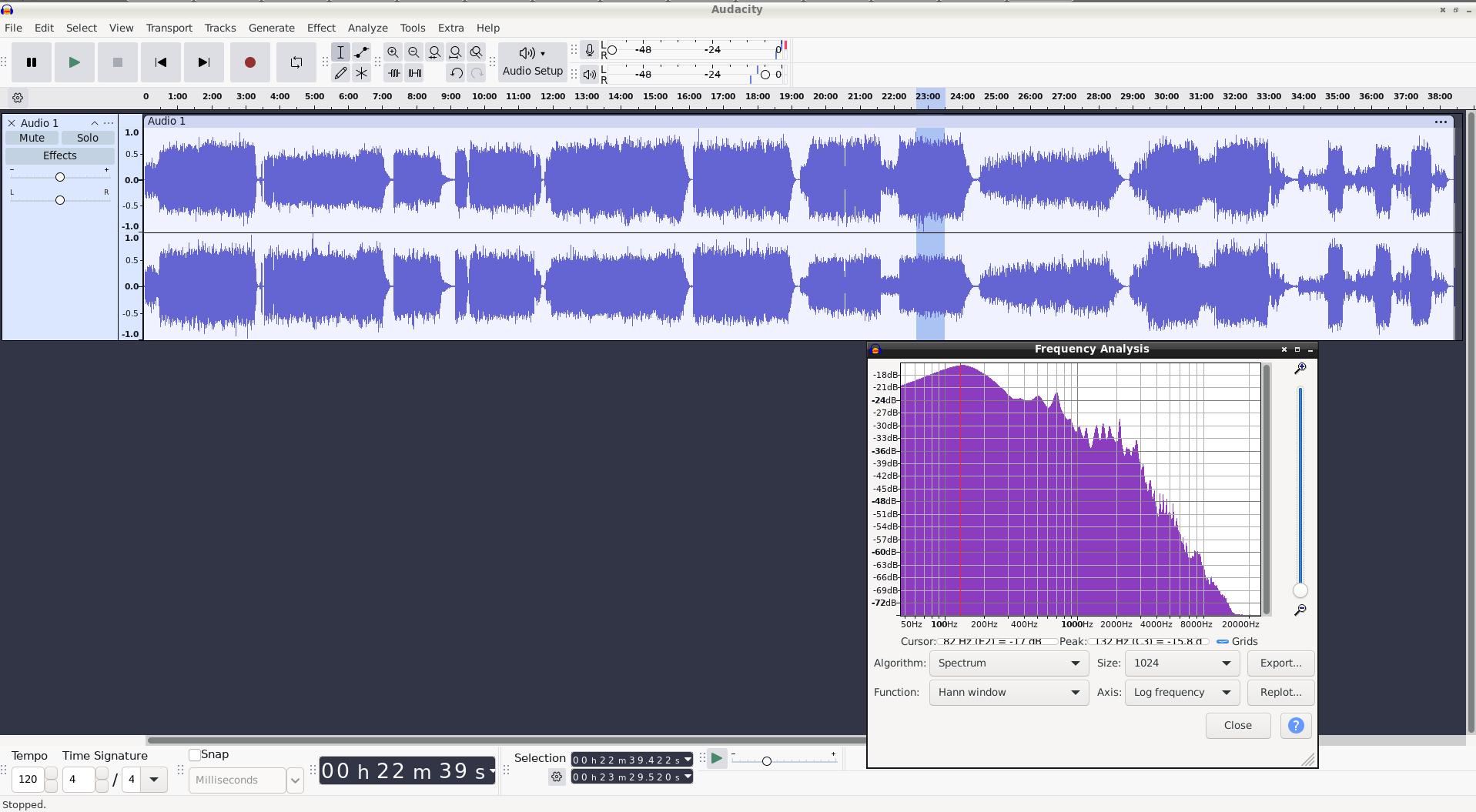Click Trim audio outside selection icon
This screenshot has width=1476, height=812.
394,73
